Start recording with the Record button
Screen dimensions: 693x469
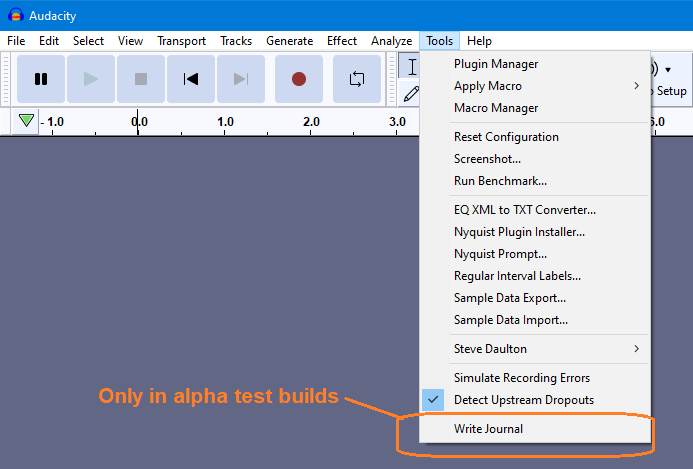(x=299, y=79)
